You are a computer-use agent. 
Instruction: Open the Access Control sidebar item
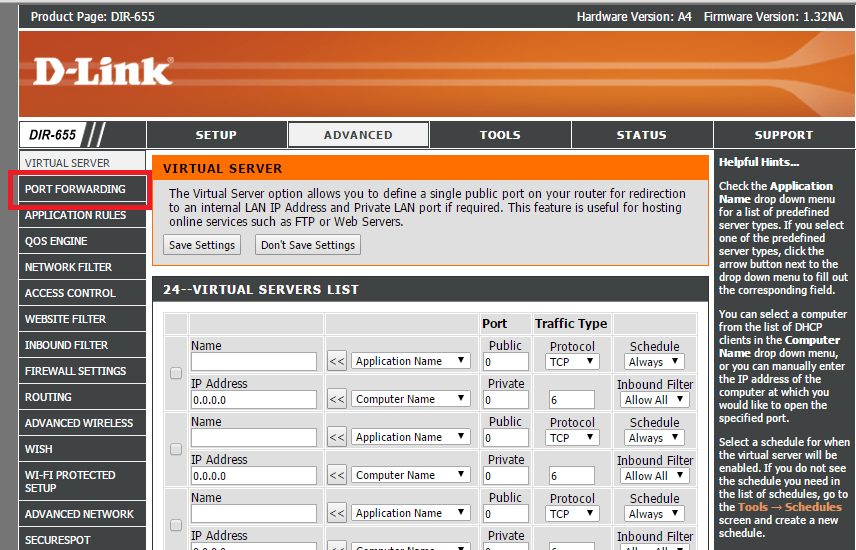click(82, 293)
